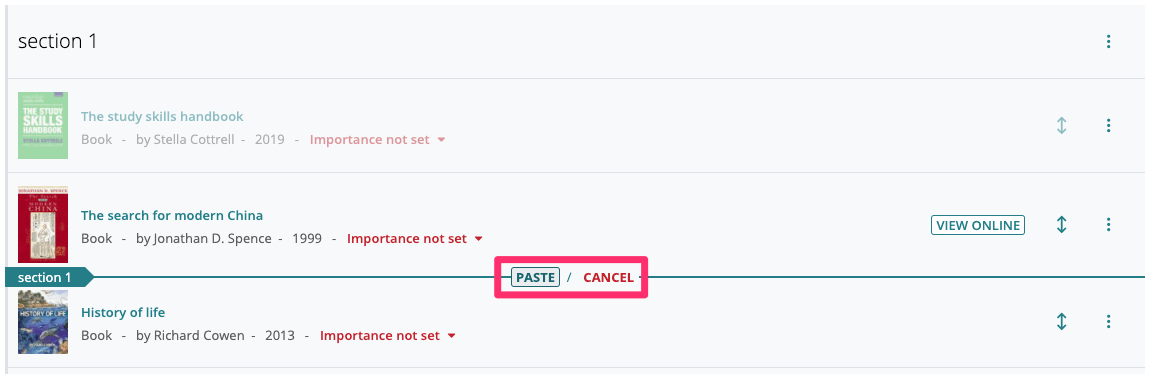Open kebab menu for History of life
The height and width of the screenshot is (374, 1149).
tap(1108, 321)
